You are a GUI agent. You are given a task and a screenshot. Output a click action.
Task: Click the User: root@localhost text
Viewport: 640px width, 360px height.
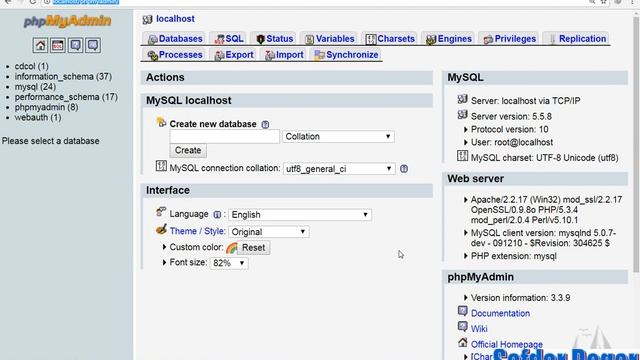point(512,142)
